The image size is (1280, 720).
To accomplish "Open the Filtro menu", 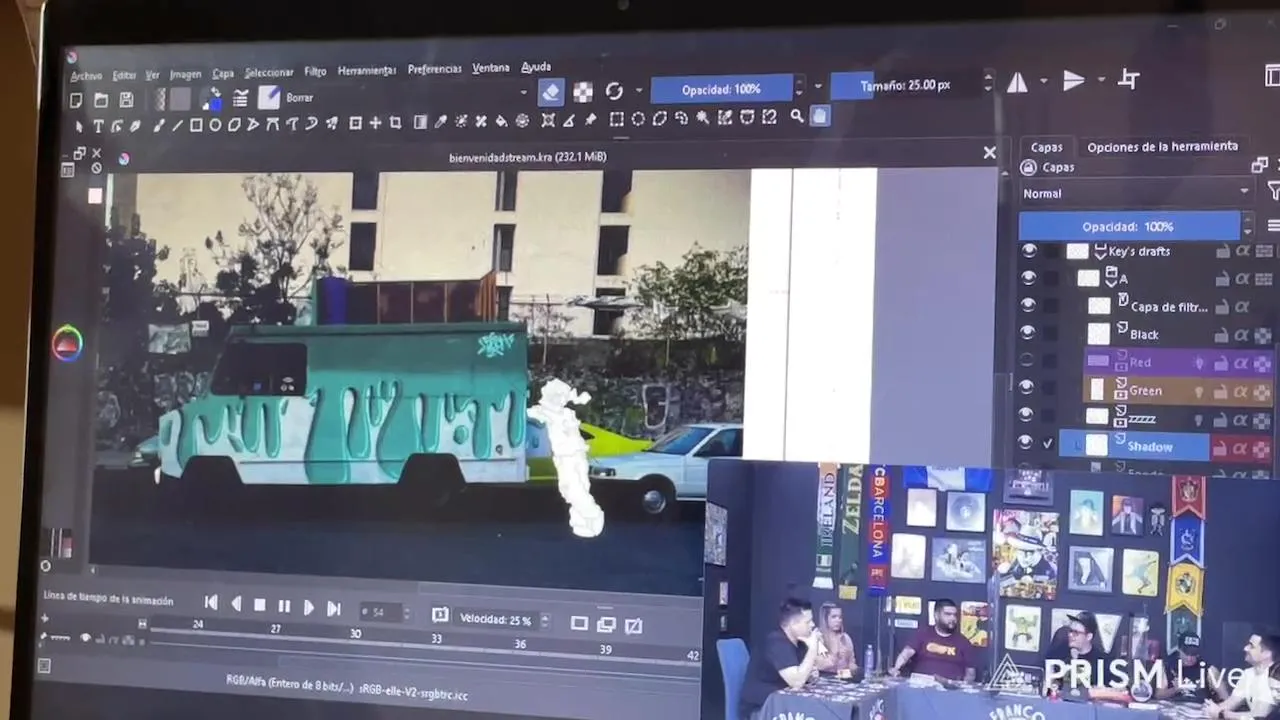I will tap(315, 71).
